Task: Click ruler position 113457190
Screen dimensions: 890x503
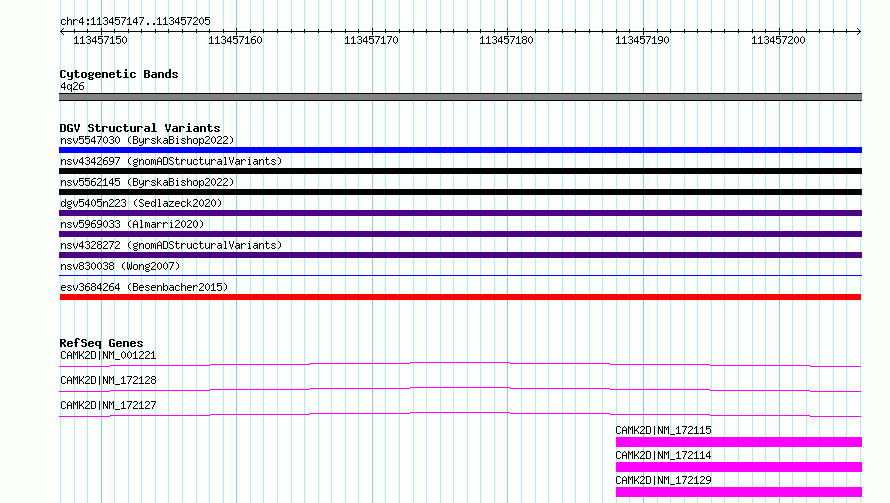Action: click(643, 40)
